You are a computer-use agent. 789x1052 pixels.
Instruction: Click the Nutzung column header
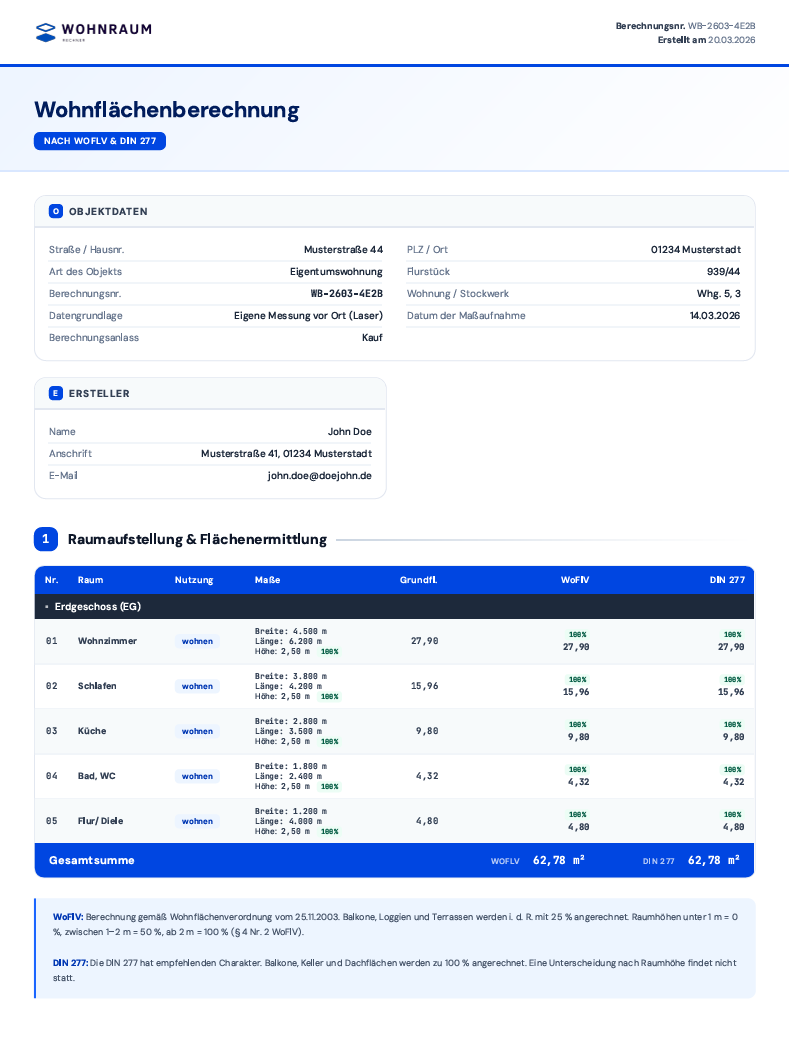click(x=194, y=580)
